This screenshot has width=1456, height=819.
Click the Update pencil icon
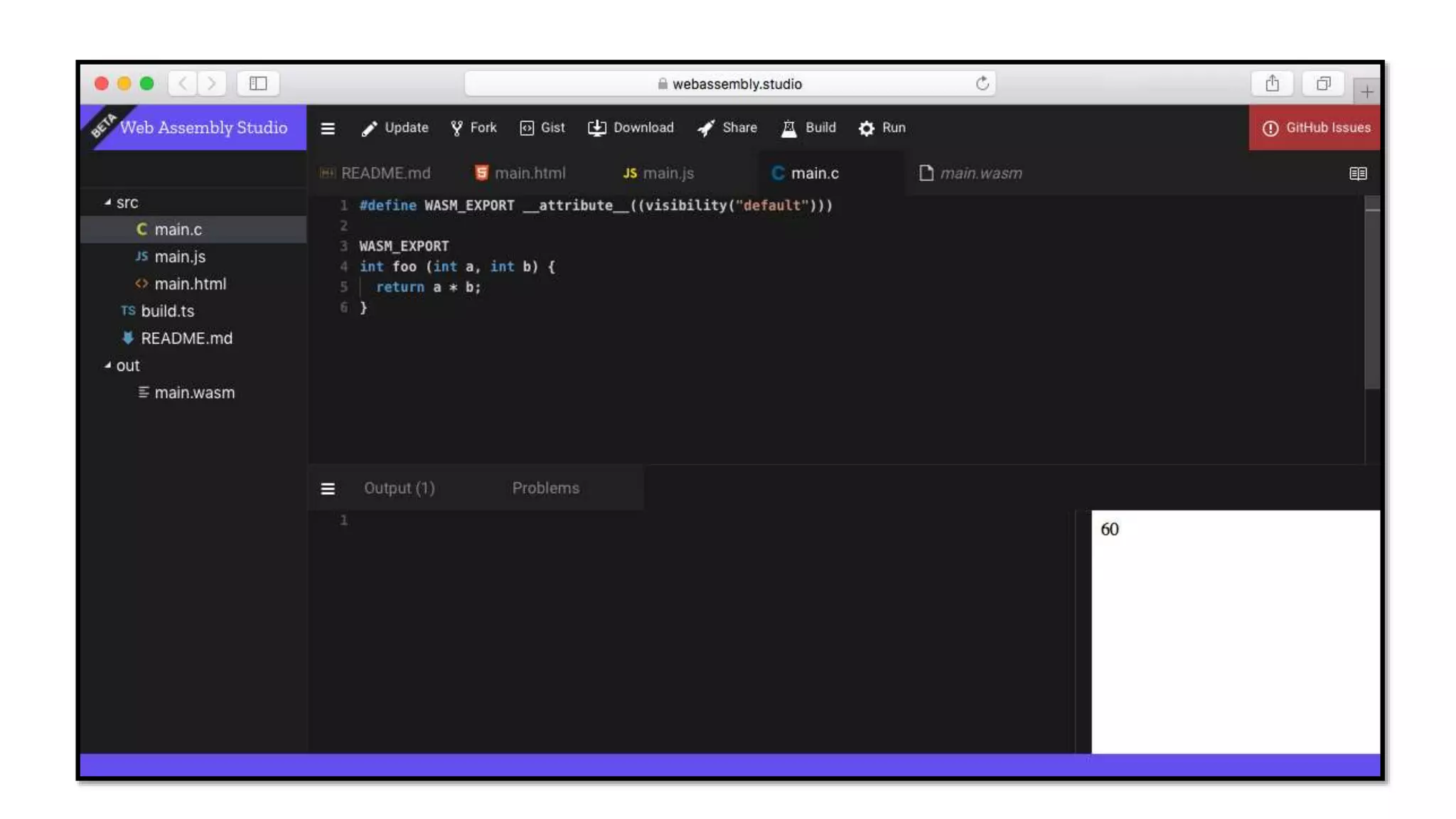[369, 128]
